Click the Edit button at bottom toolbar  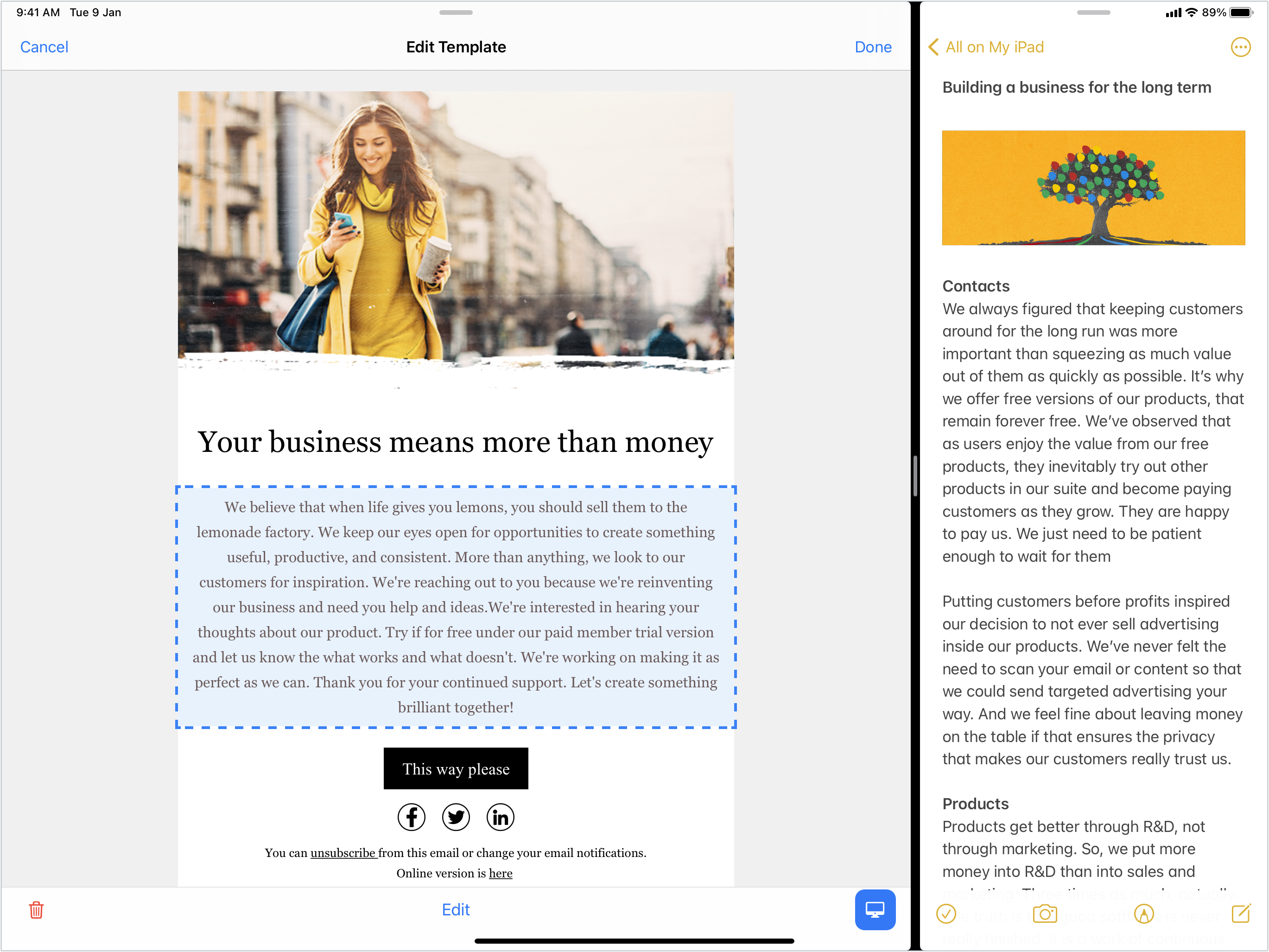pos(456,910)
